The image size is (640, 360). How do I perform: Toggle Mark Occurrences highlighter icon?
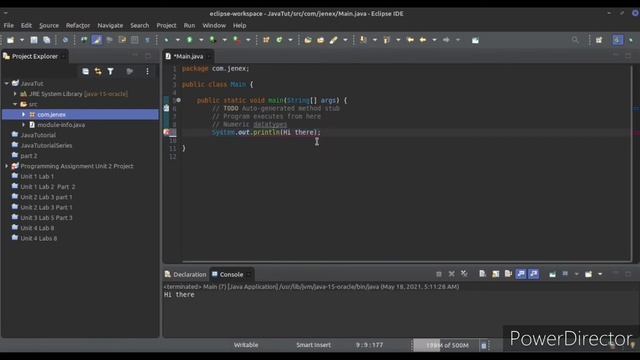point(97,40)
